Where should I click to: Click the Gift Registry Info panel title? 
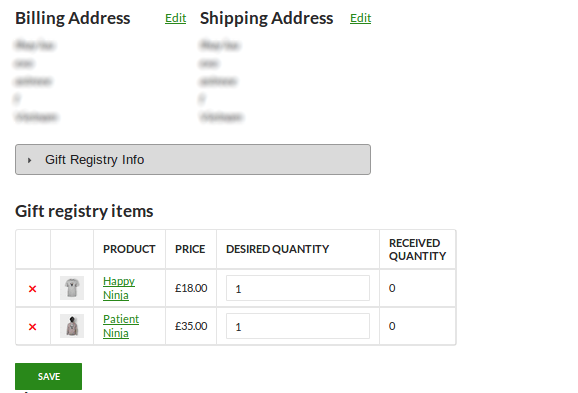[x=94, y=160]
